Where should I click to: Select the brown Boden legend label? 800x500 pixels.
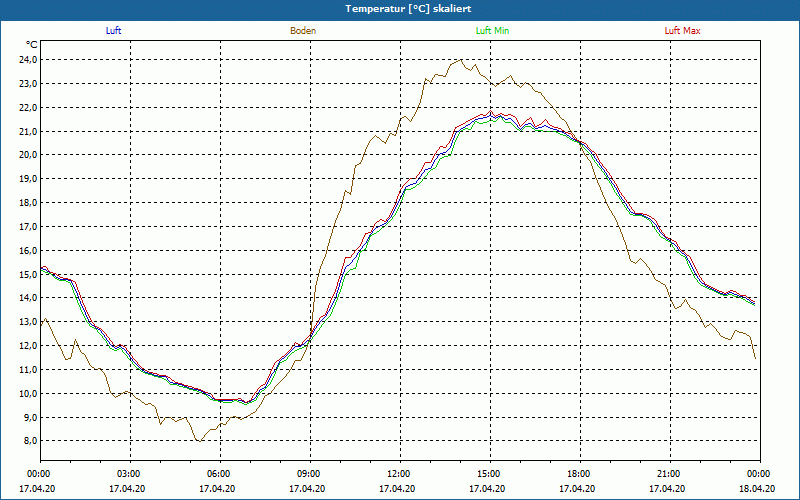tap(303, 31)
